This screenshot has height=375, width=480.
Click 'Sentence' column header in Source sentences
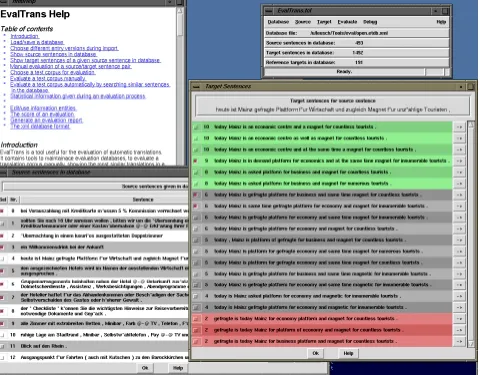point(143,200)
